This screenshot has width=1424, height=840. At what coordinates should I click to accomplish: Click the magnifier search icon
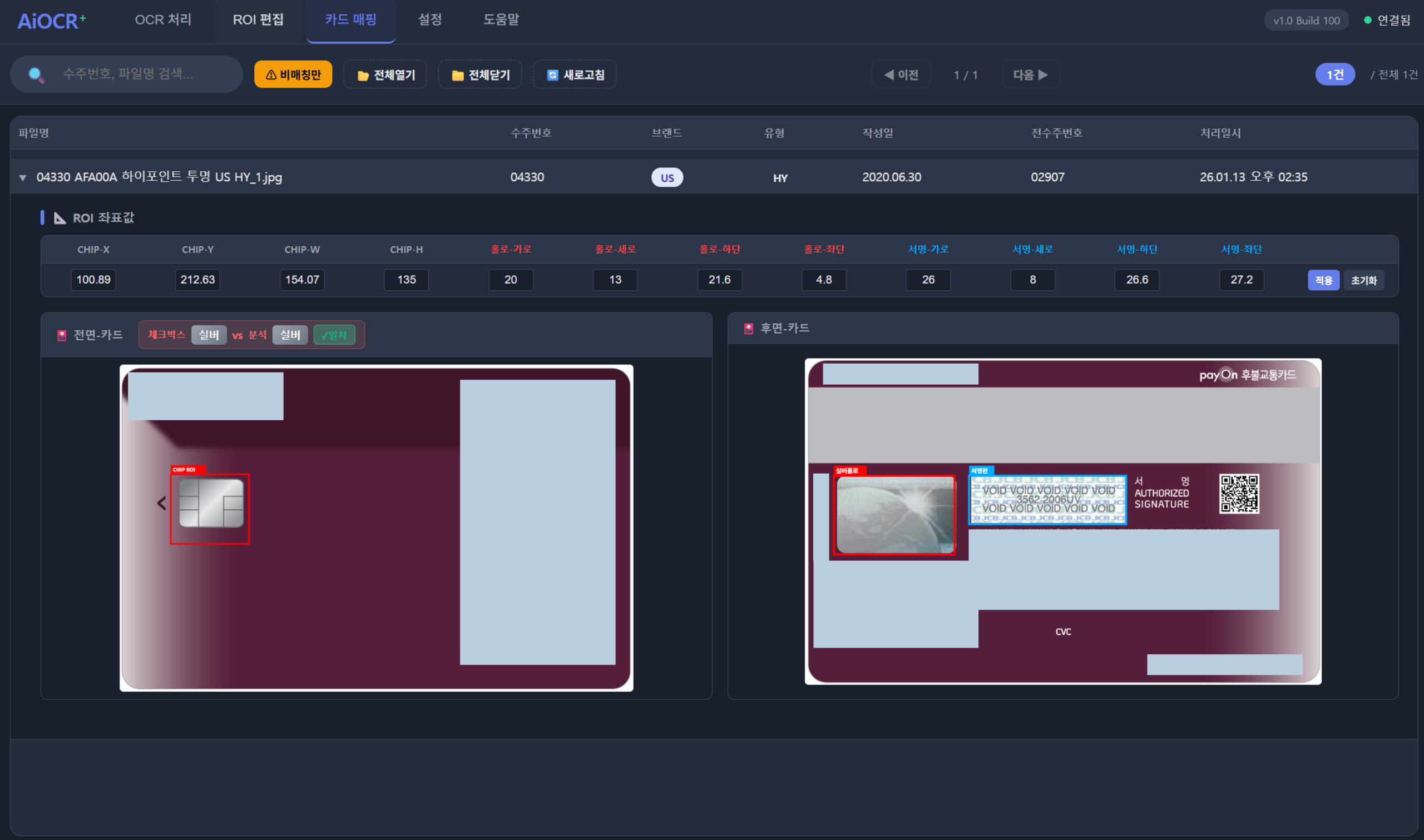click(36, 74)
